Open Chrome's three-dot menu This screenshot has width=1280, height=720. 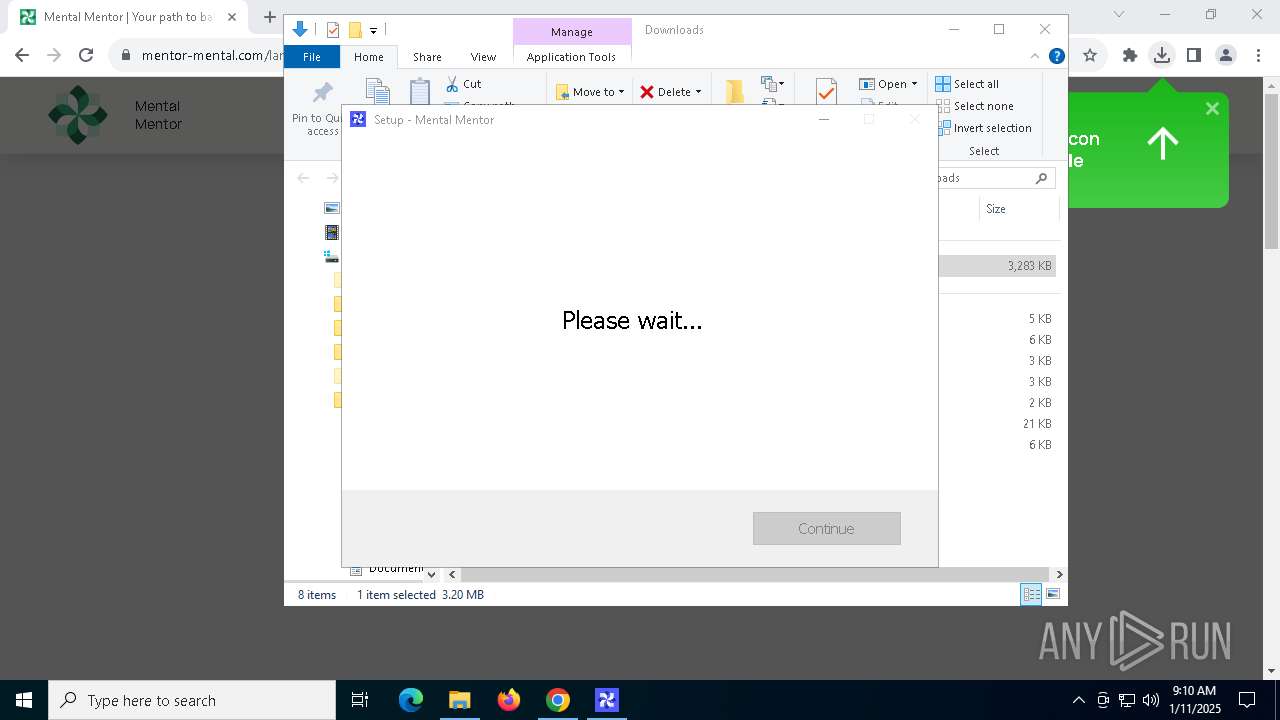pos(1258,55)
